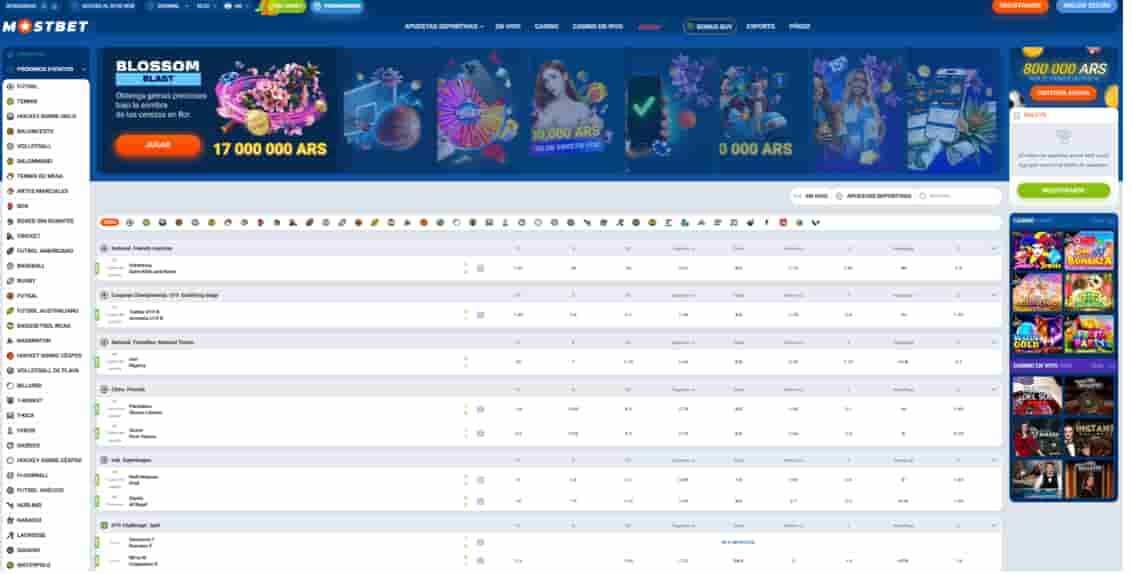
Task: Switch filter to Apuestas deportivas
Action: pos(874,196)
